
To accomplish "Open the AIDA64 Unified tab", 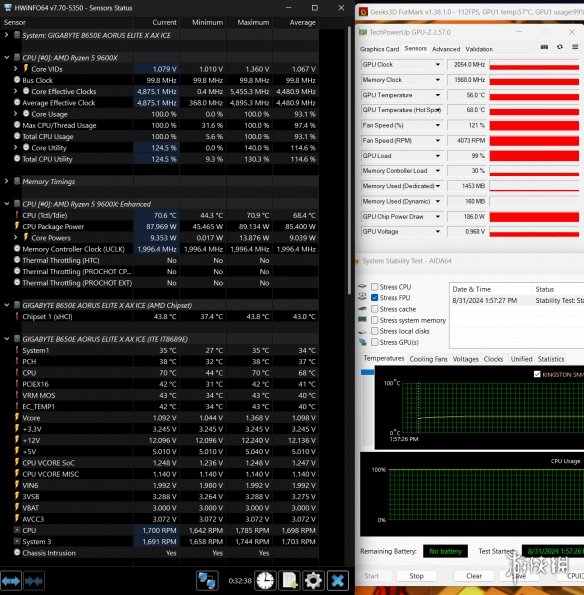I will coord(521,359).
